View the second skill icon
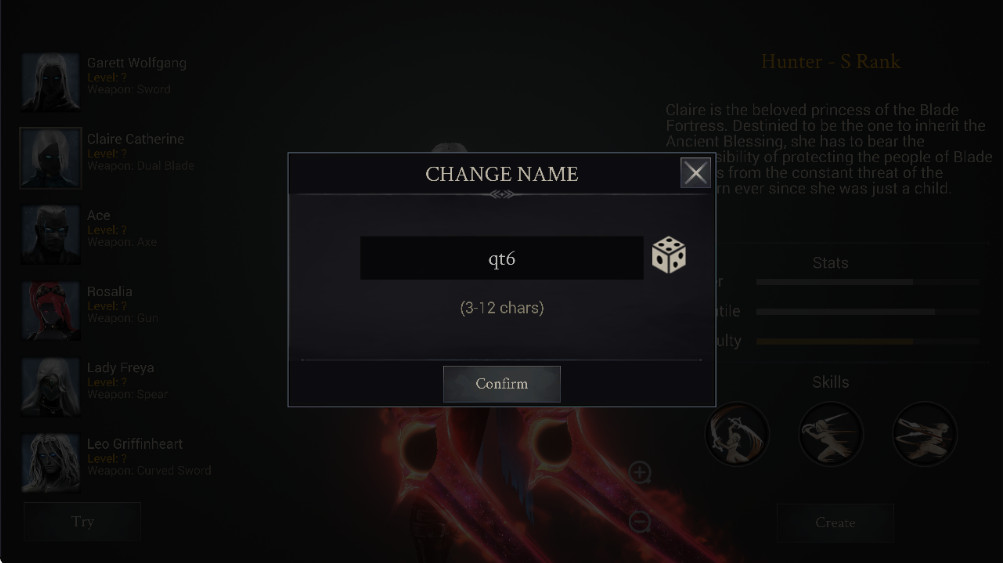 831,434
